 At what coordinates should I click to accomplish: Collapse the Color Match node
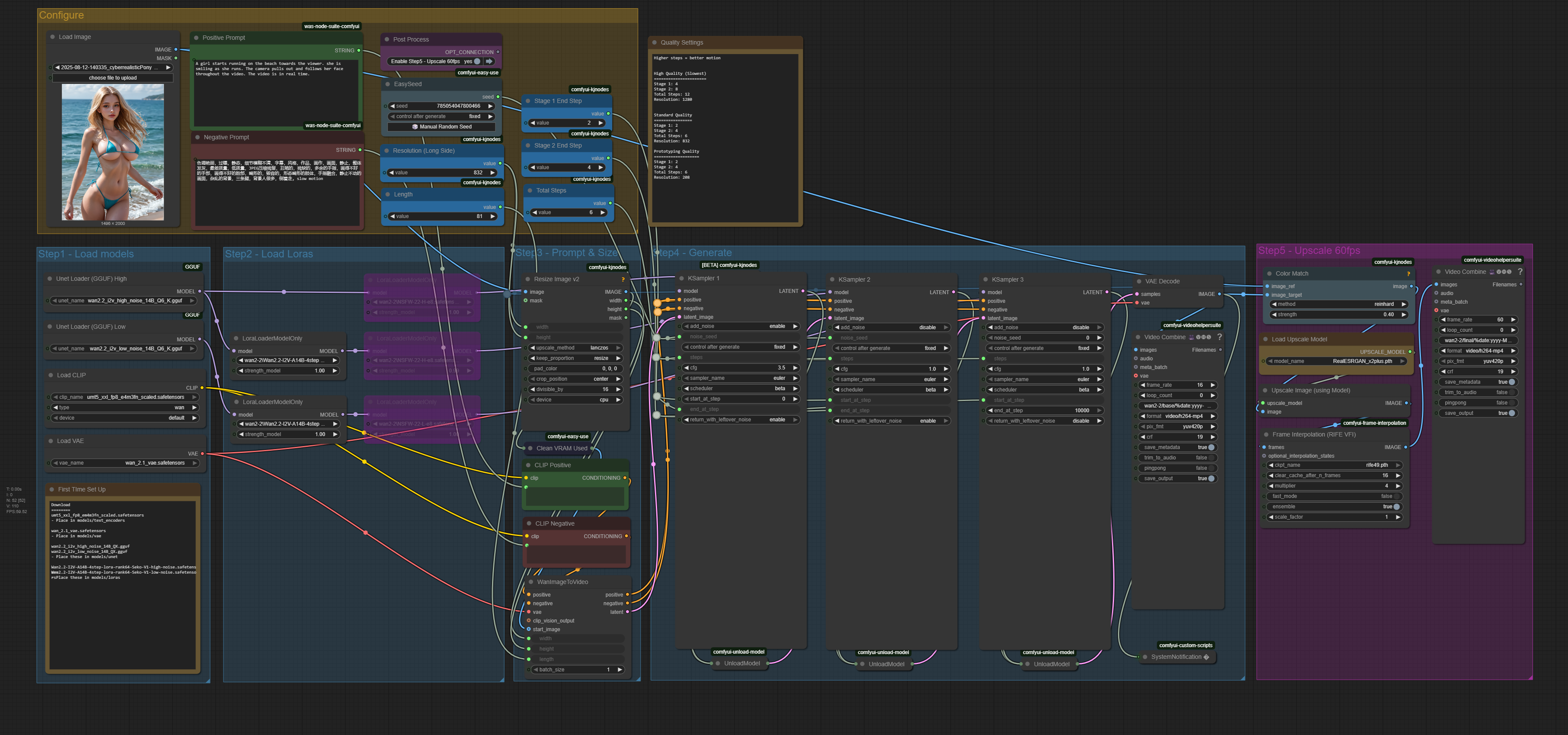coord(1269,273)
